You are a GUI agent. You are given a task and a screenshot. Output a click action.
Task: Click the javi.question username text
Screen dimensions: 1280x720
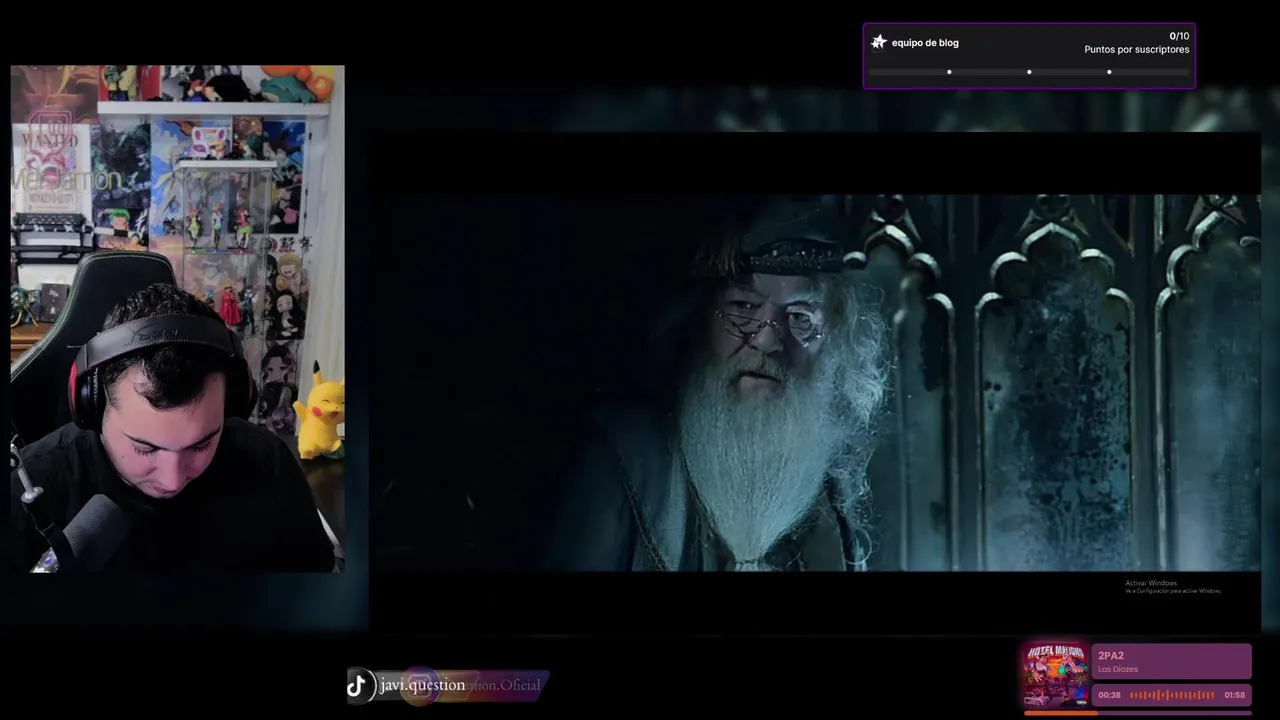[x=422, y=685]
